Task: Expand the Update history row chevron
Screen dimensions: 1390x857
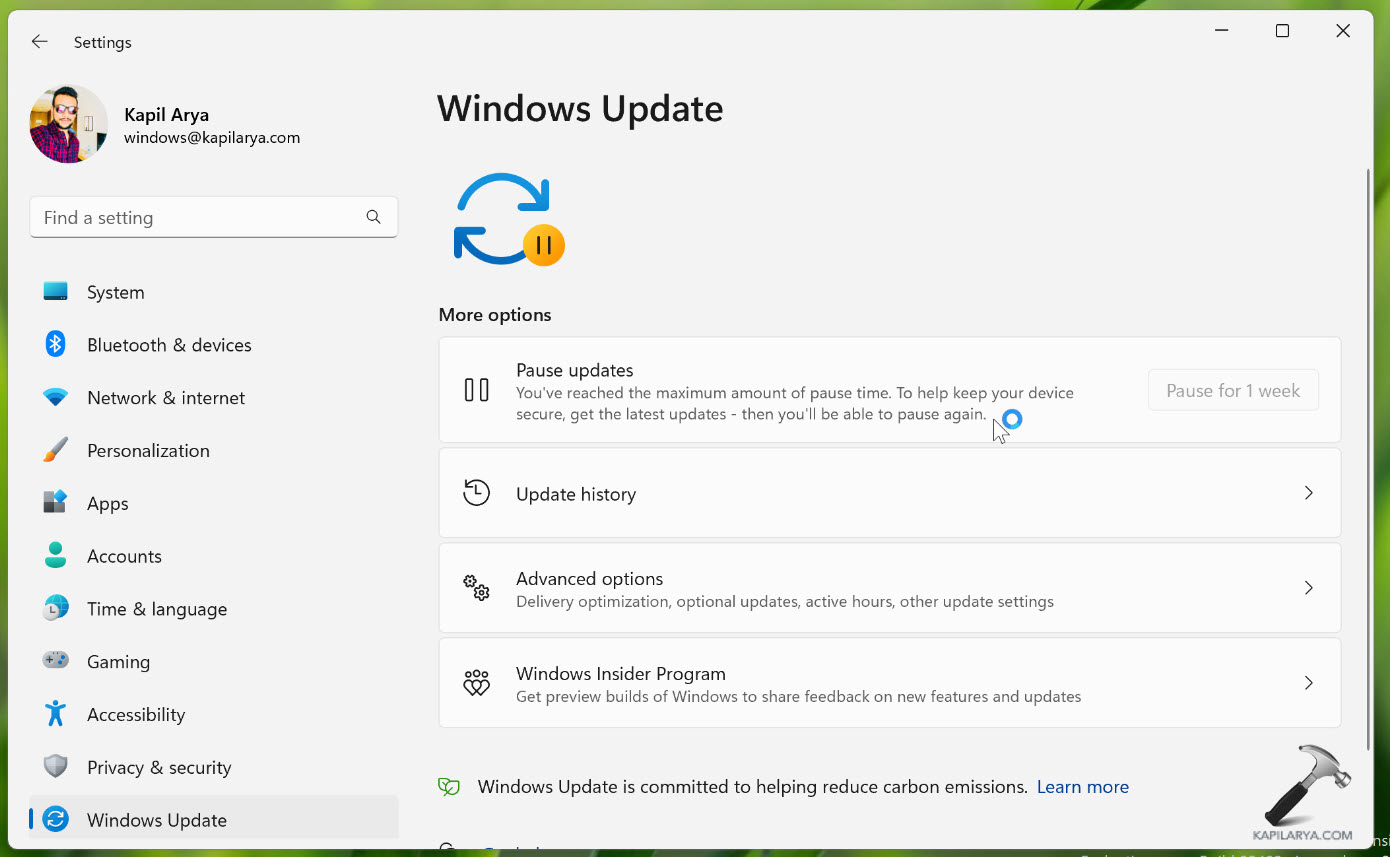Action: click(x=1308, y=492)
